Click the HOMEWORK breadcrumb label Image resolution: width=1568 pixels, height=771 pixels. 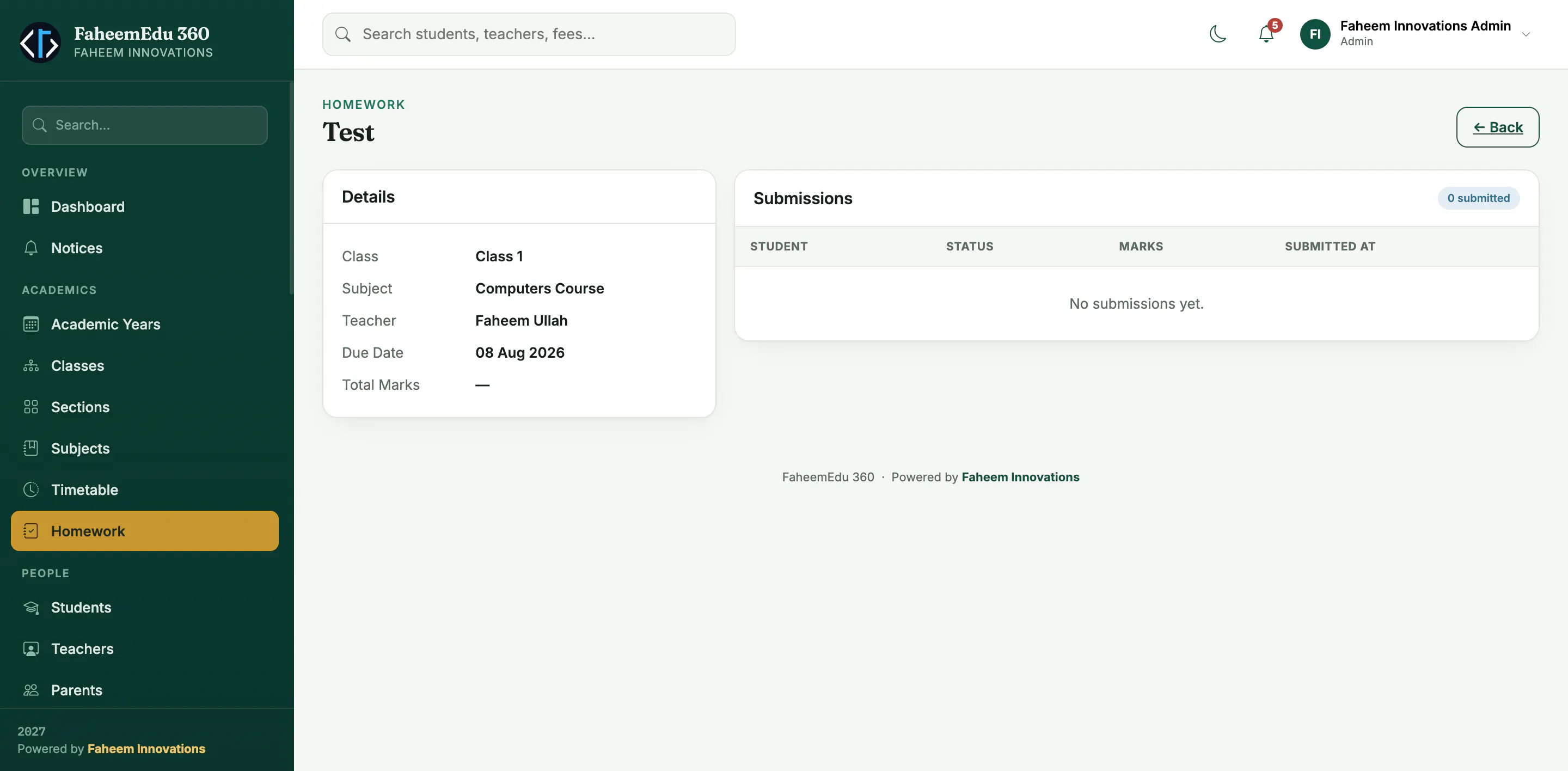point(363,105)
